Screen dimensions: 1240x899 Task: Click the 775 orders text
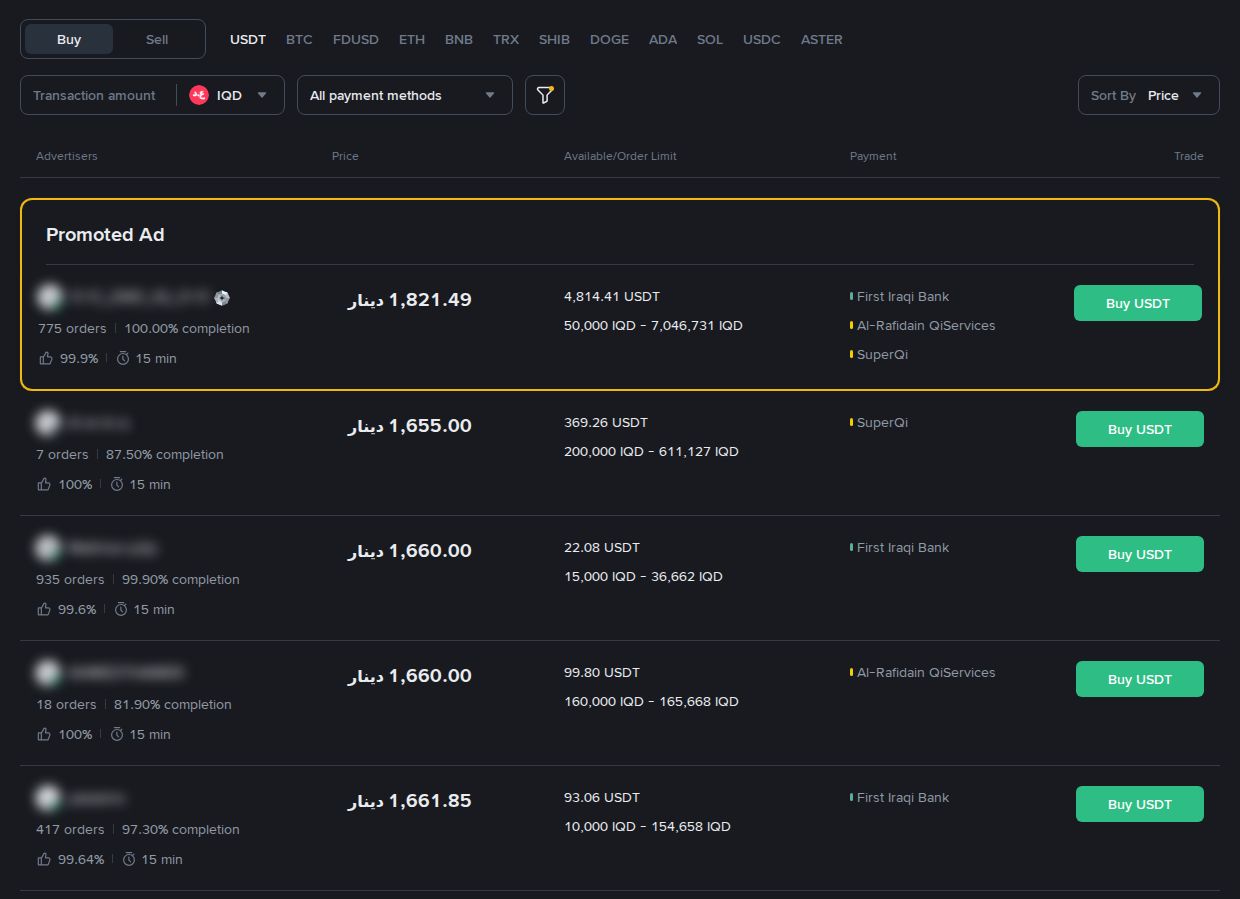point(72,329)
